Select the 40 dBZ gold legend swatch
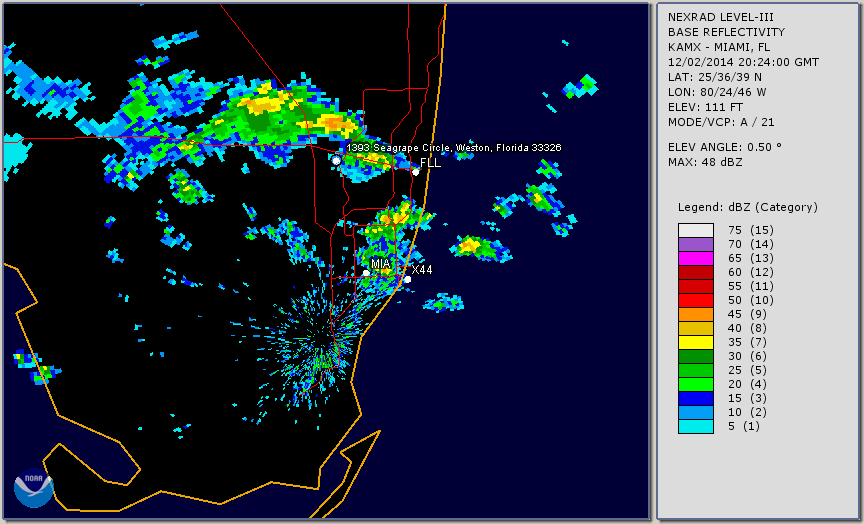The image size is (864, 524). coord(696,328)
